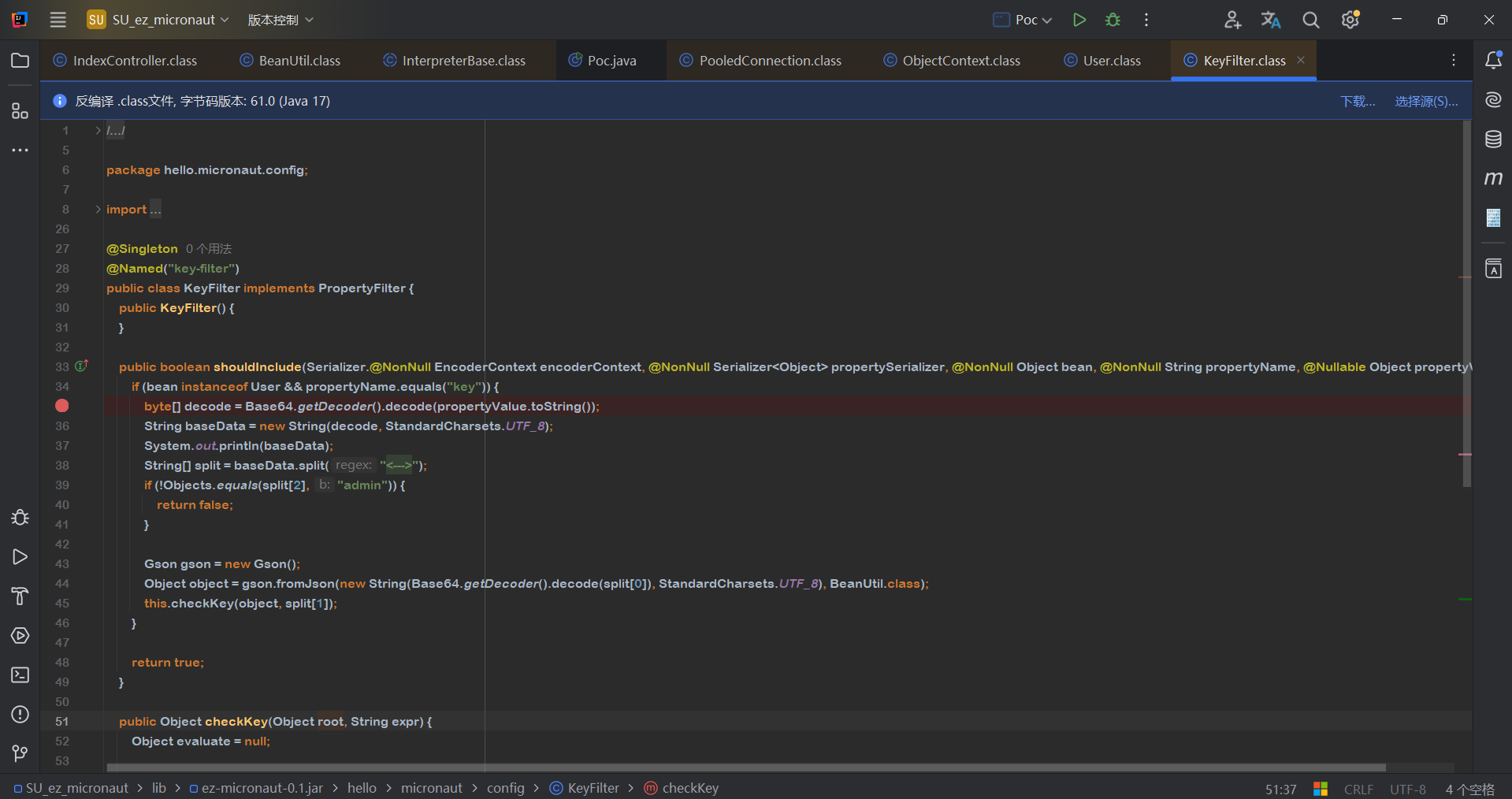
Task: Open the Build hammer tool window
Action: 20,596
